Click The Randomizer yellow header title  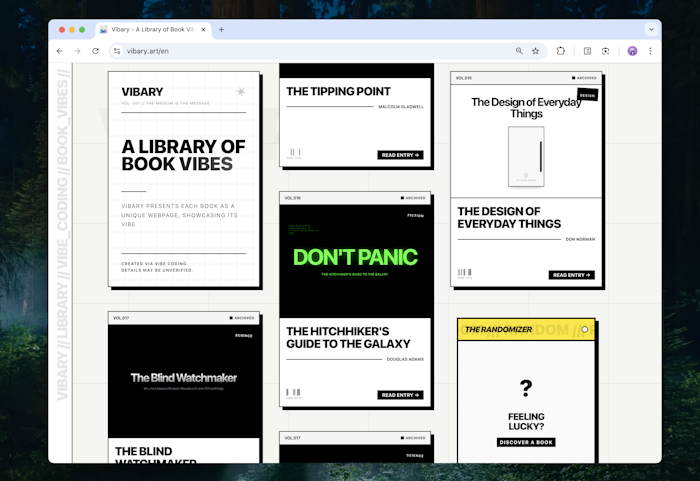coord(498,330)
